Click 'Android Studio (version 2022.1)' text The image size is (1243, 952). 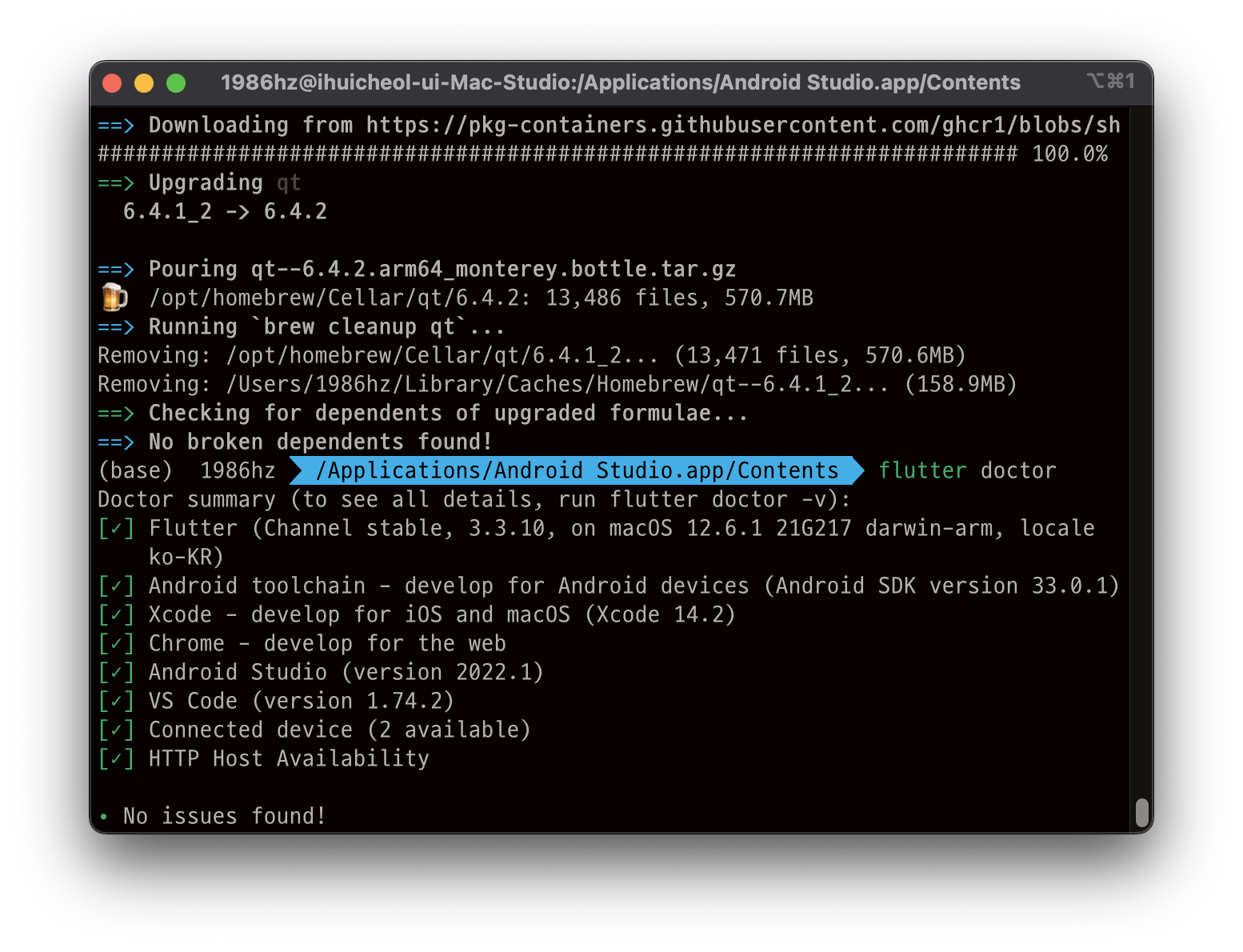(346, 673)
